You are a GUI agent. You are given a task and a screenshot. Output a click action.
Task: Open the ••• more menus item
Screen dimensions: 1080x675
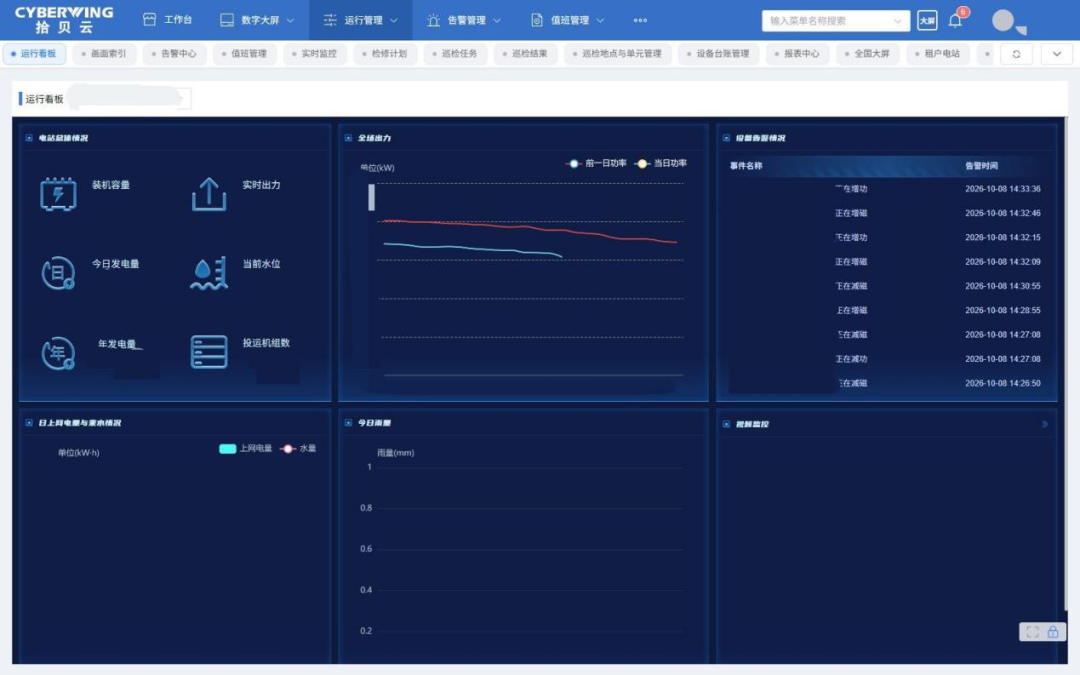click(640, 20)
